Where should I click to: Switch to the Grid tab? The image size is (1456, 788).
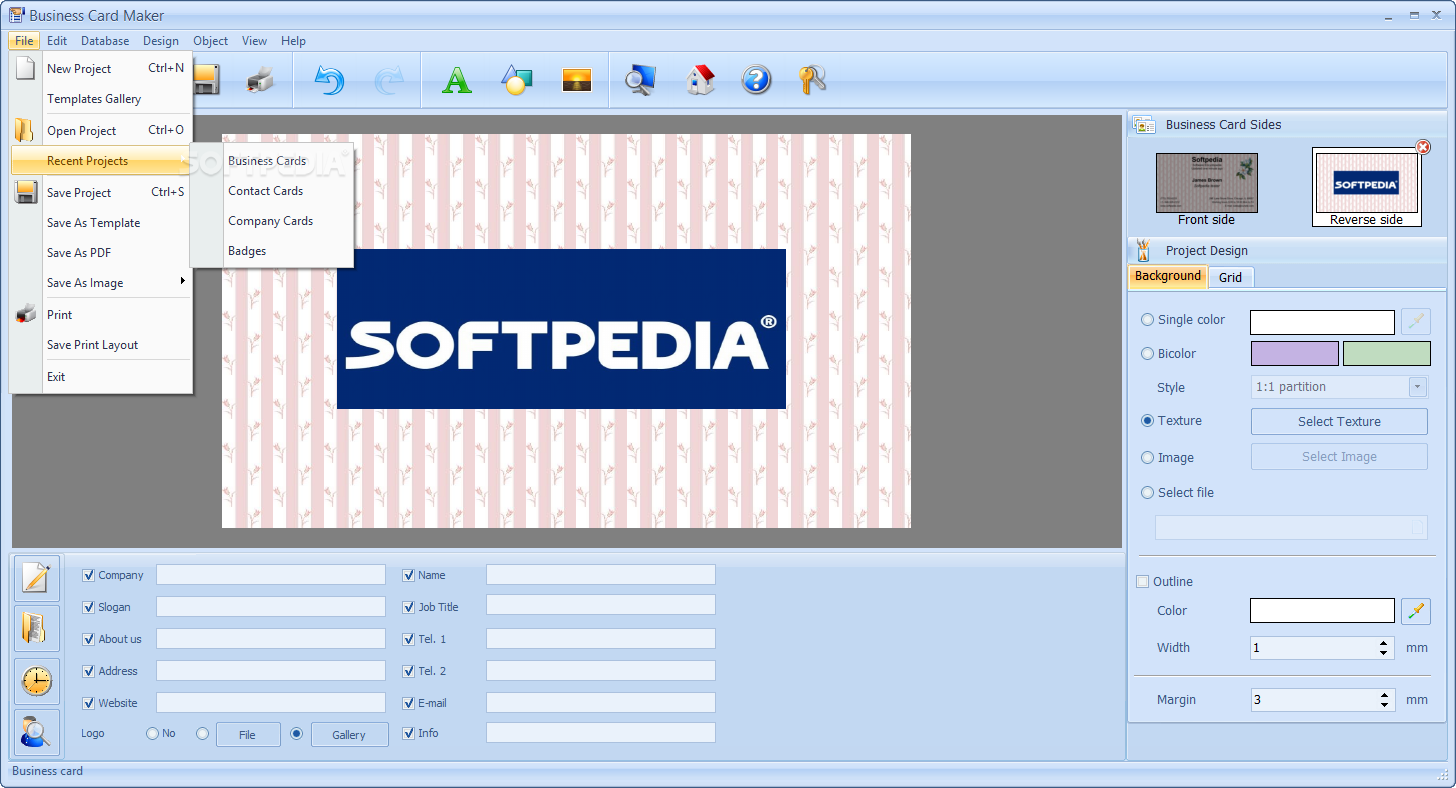(x=1230, y=277)
